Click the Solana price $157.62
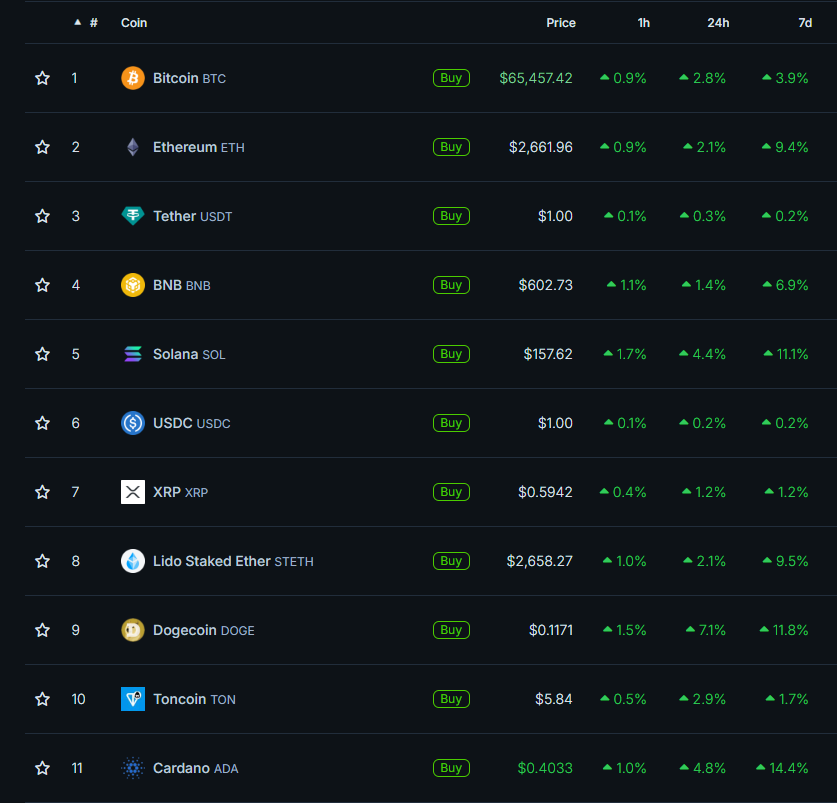Viewport: 837px width, 803px height. point(548,354)
